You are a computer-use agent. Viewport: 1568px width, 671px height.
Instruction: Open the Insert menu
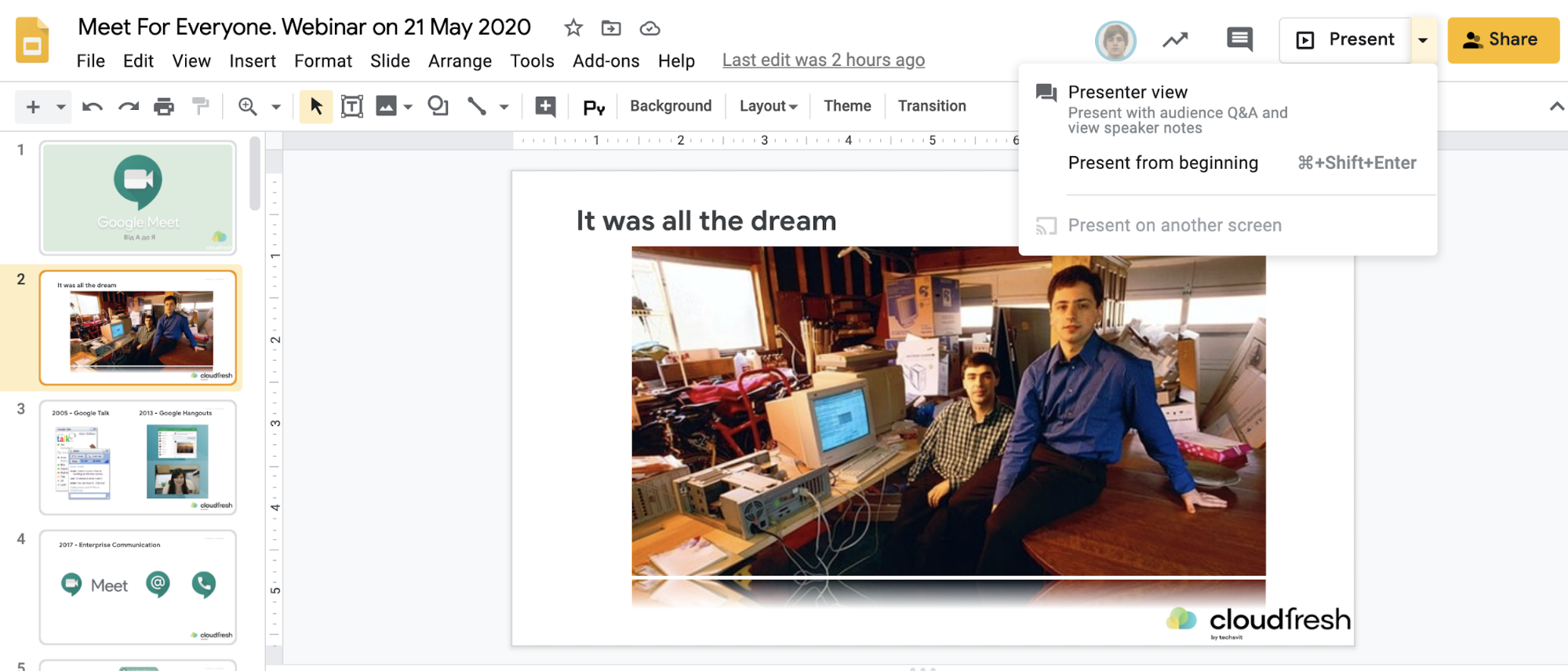(253, 61)
